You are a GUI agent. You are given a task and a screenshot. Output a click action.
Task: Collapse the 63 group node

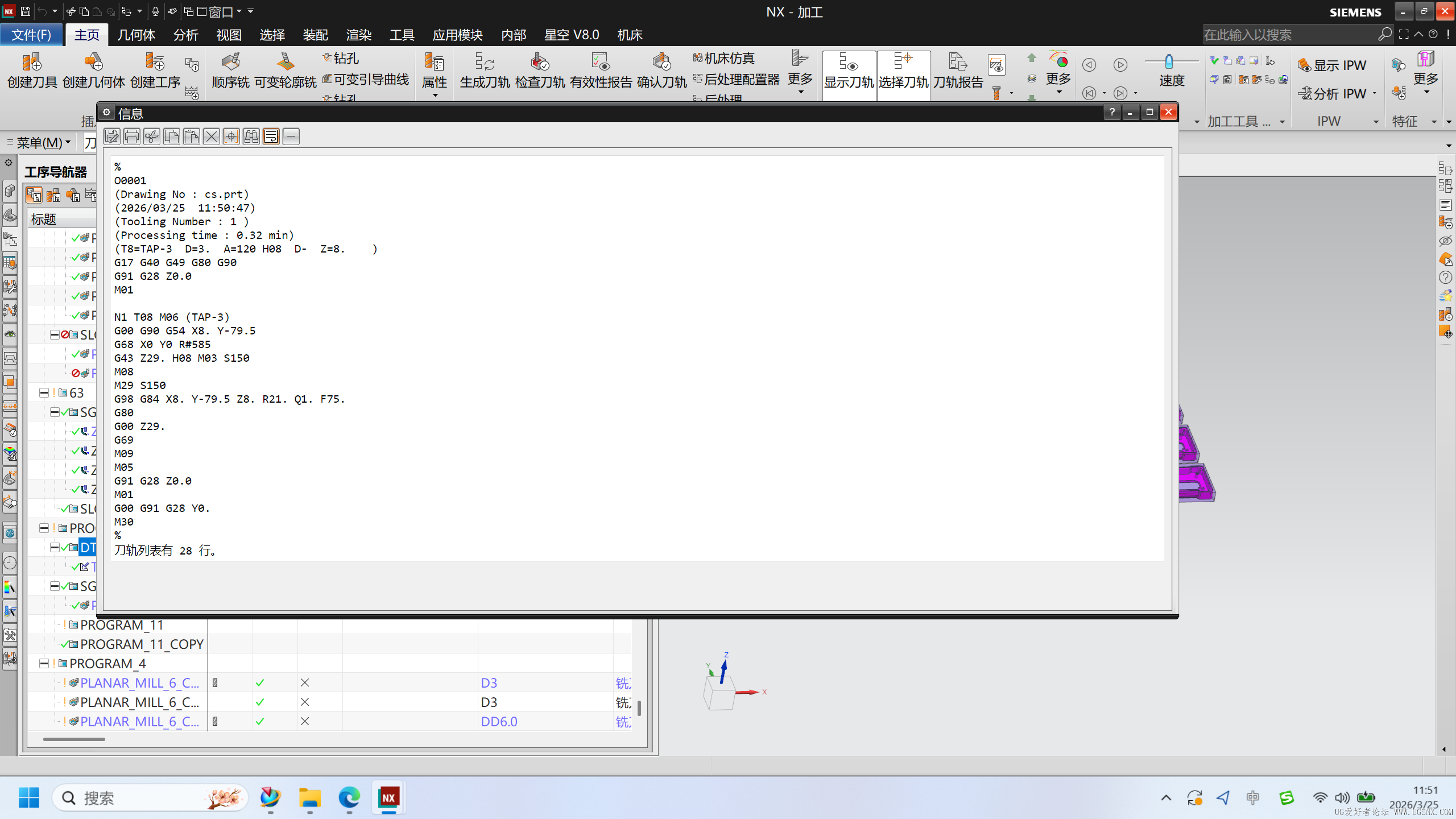point(44,393)
